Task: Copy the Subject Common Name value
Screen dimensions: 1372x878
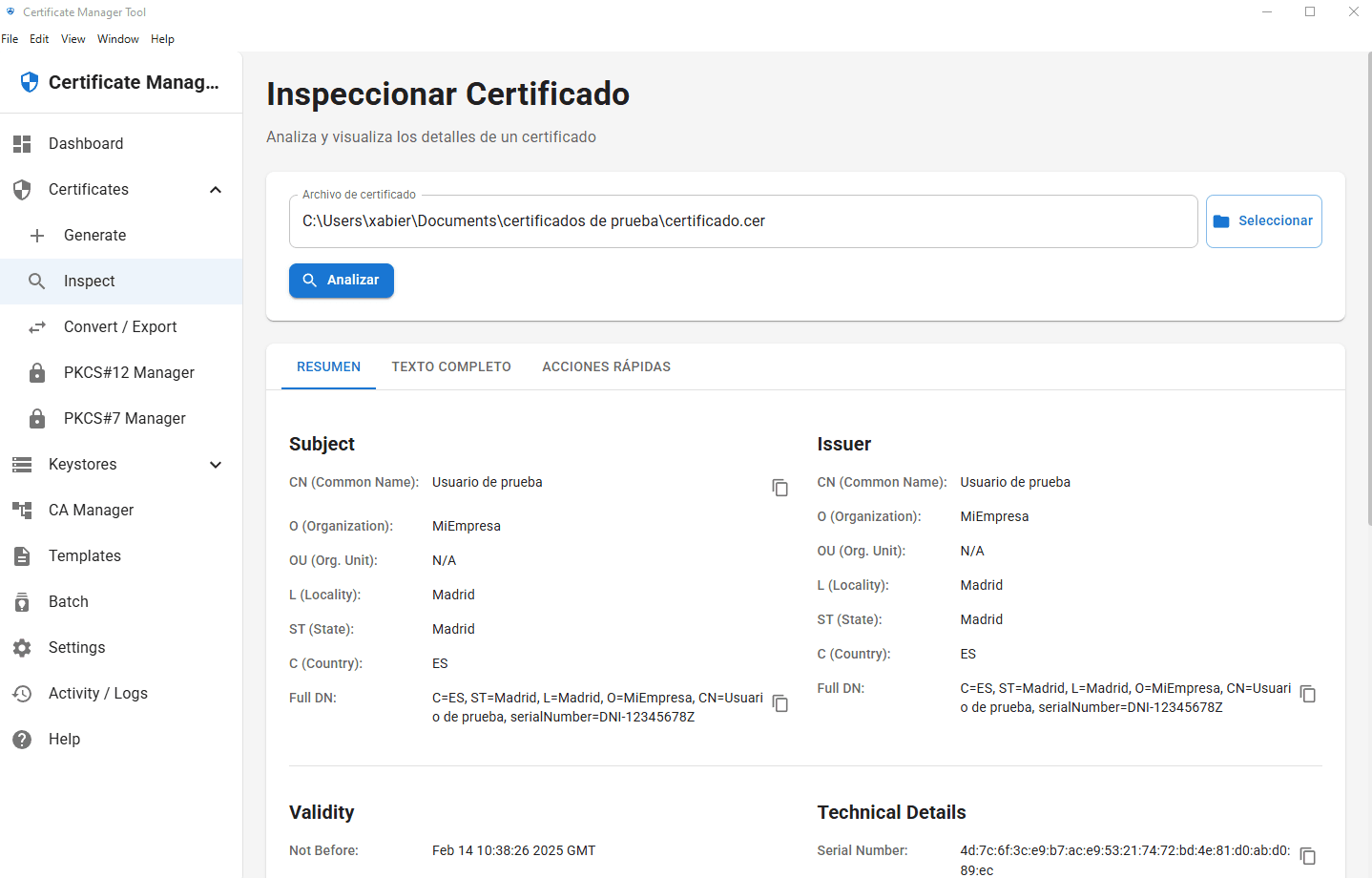Action: tap(780, 488)
